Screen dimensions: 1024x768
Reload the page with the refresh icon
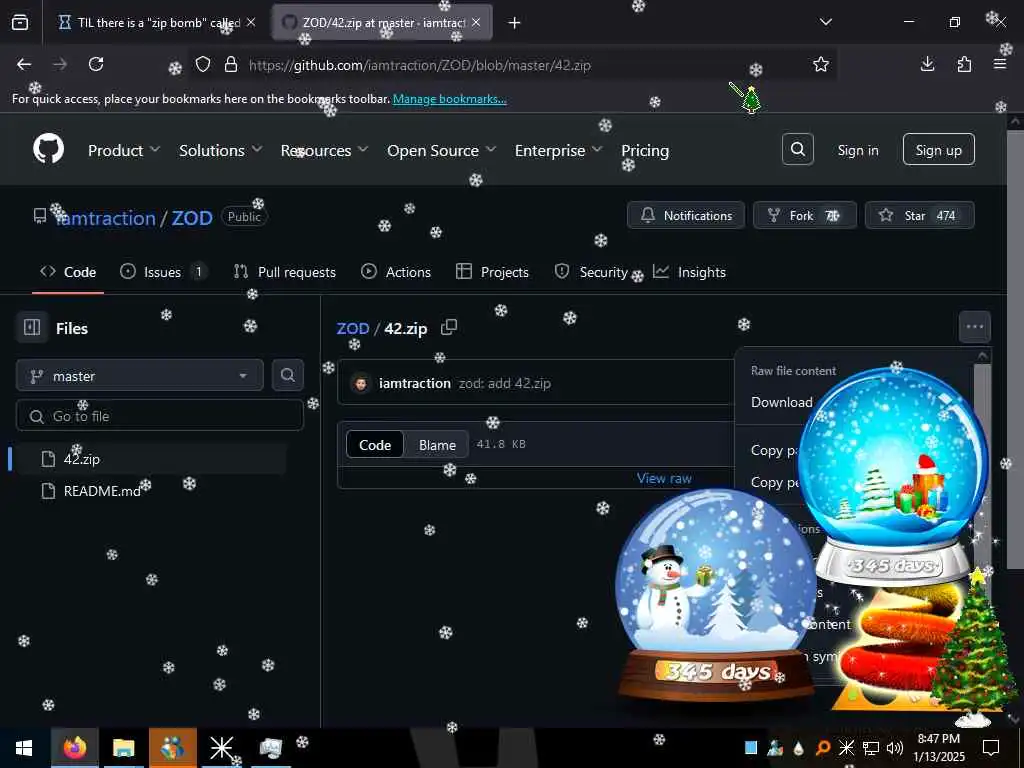click(96, 64)
